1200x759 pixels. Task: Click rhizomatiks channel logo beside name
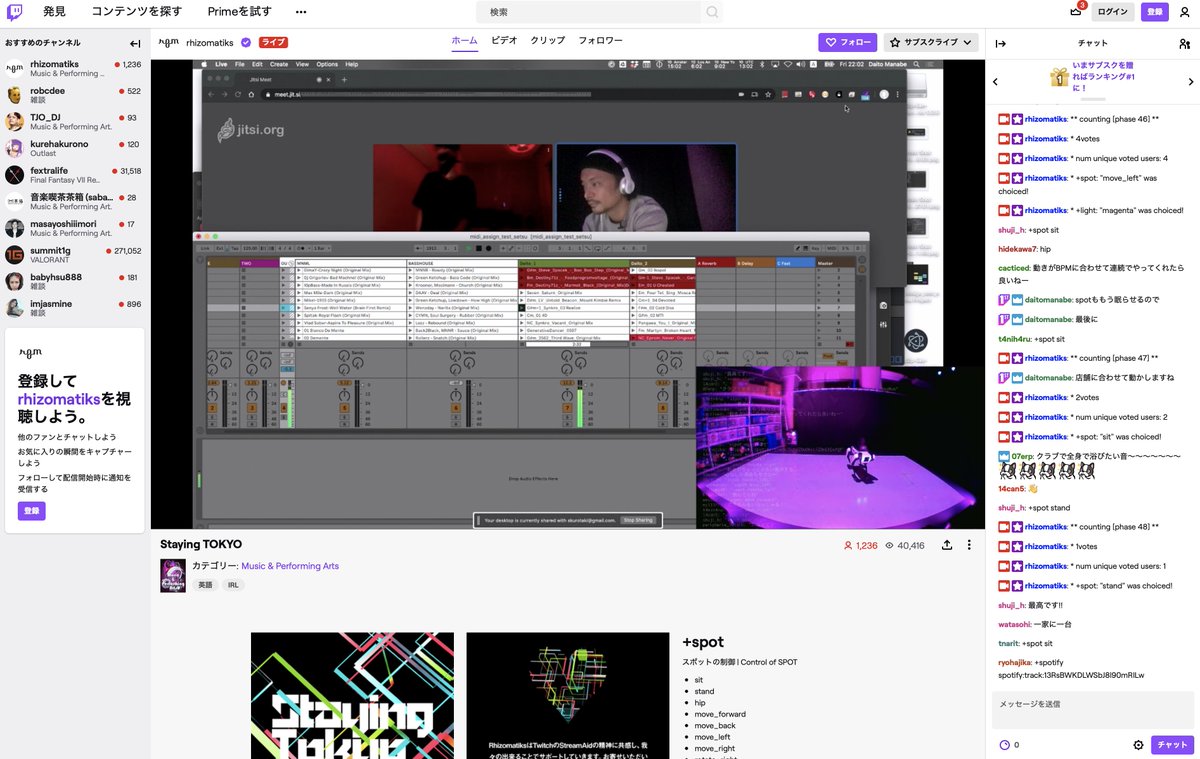(170, 43)
